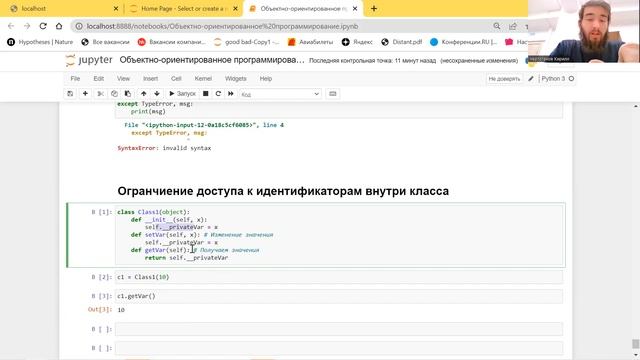Insert a cell below with plus icon

pos(85,93)
